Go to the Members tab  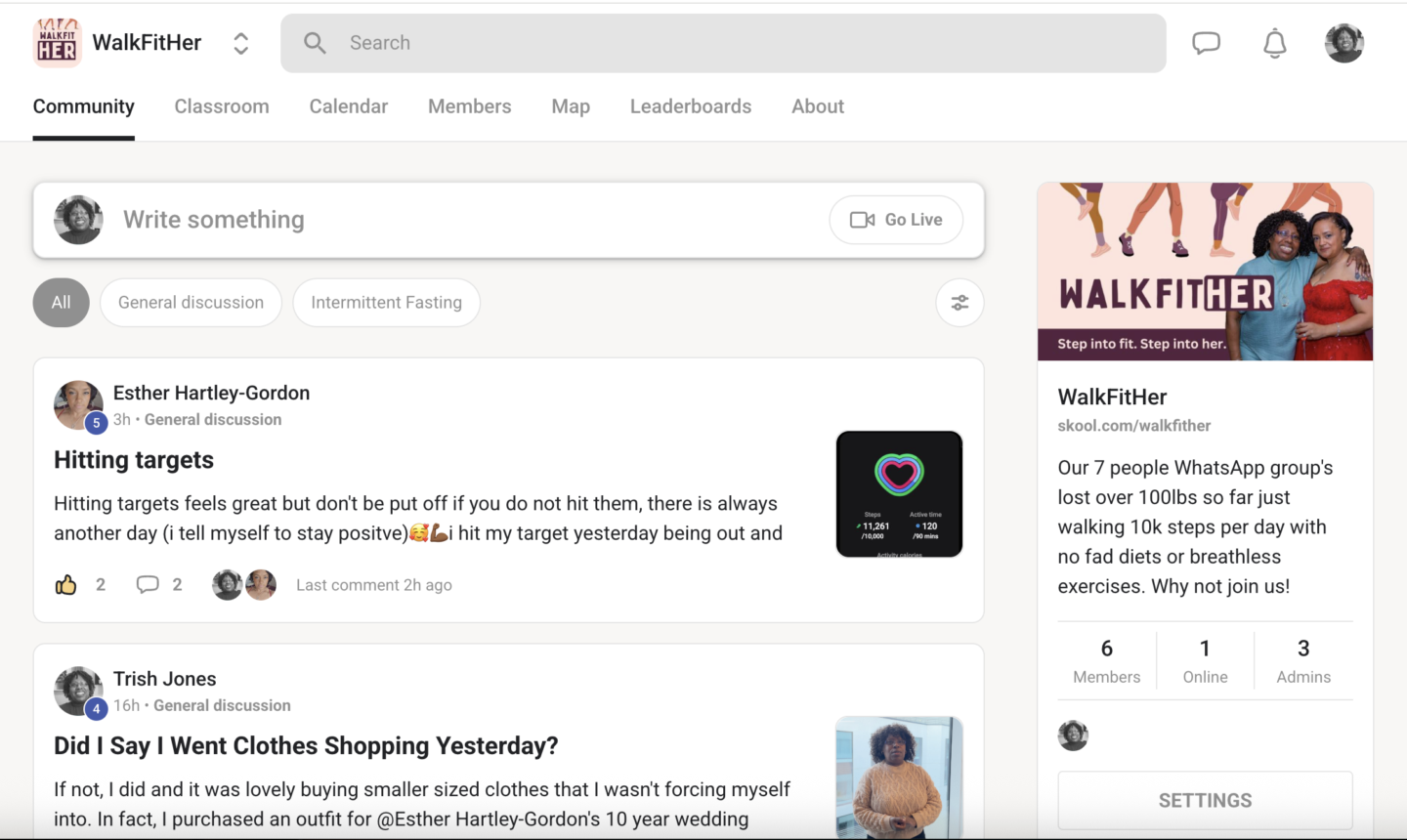coord(470,106)
